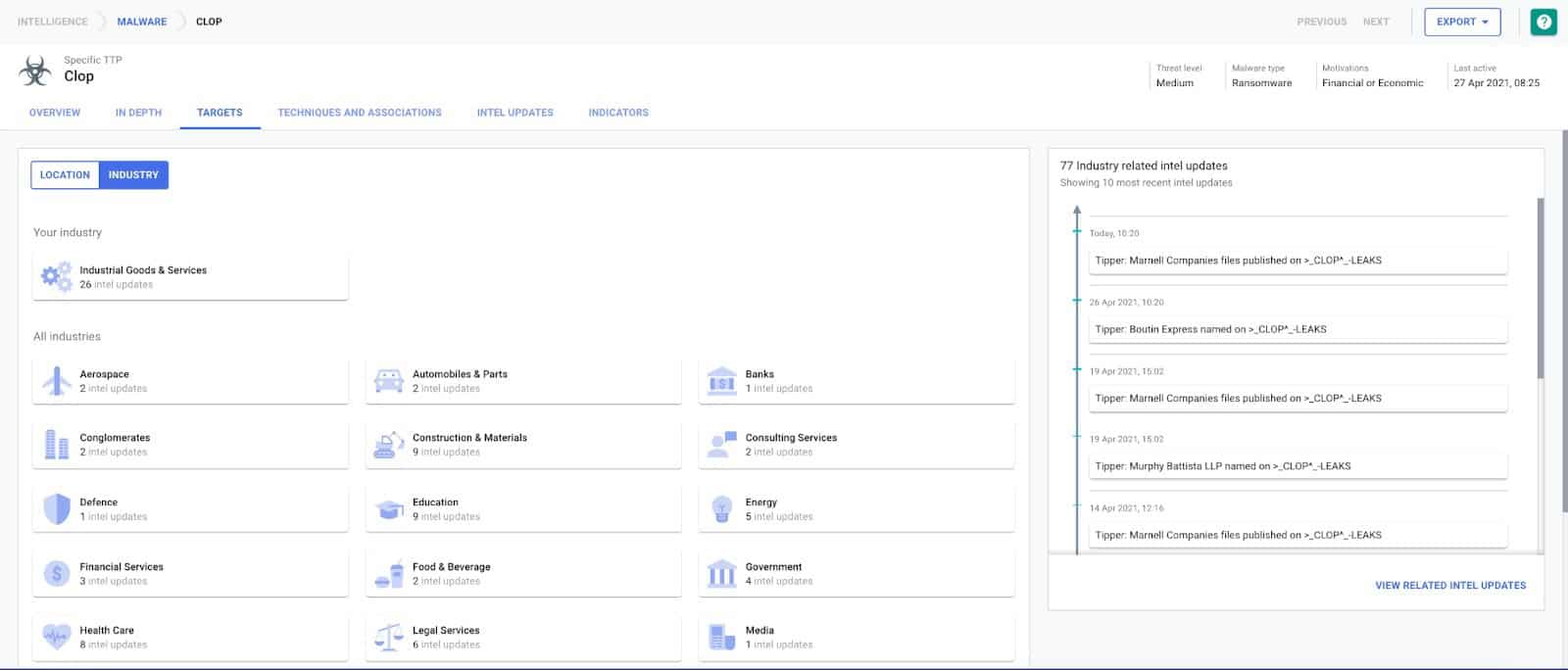Open the 14 Apr Marnell Companies tipper

tap(1298, 535)
